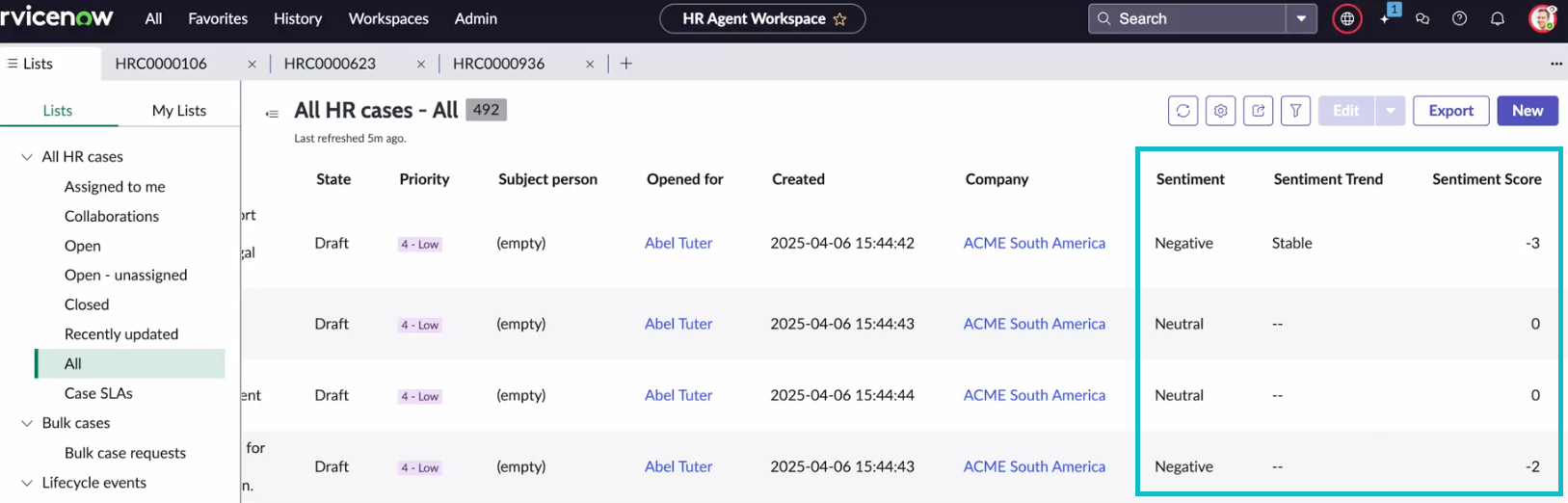Open the HRC0000623 tab
This screenshot has height=503, width=1568.
330,64
